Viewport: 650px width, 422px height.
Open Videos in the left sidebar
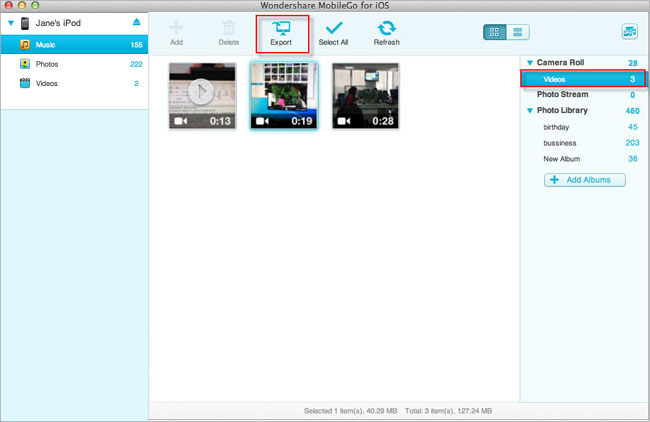pyautogui.click(x=74, y=83)
